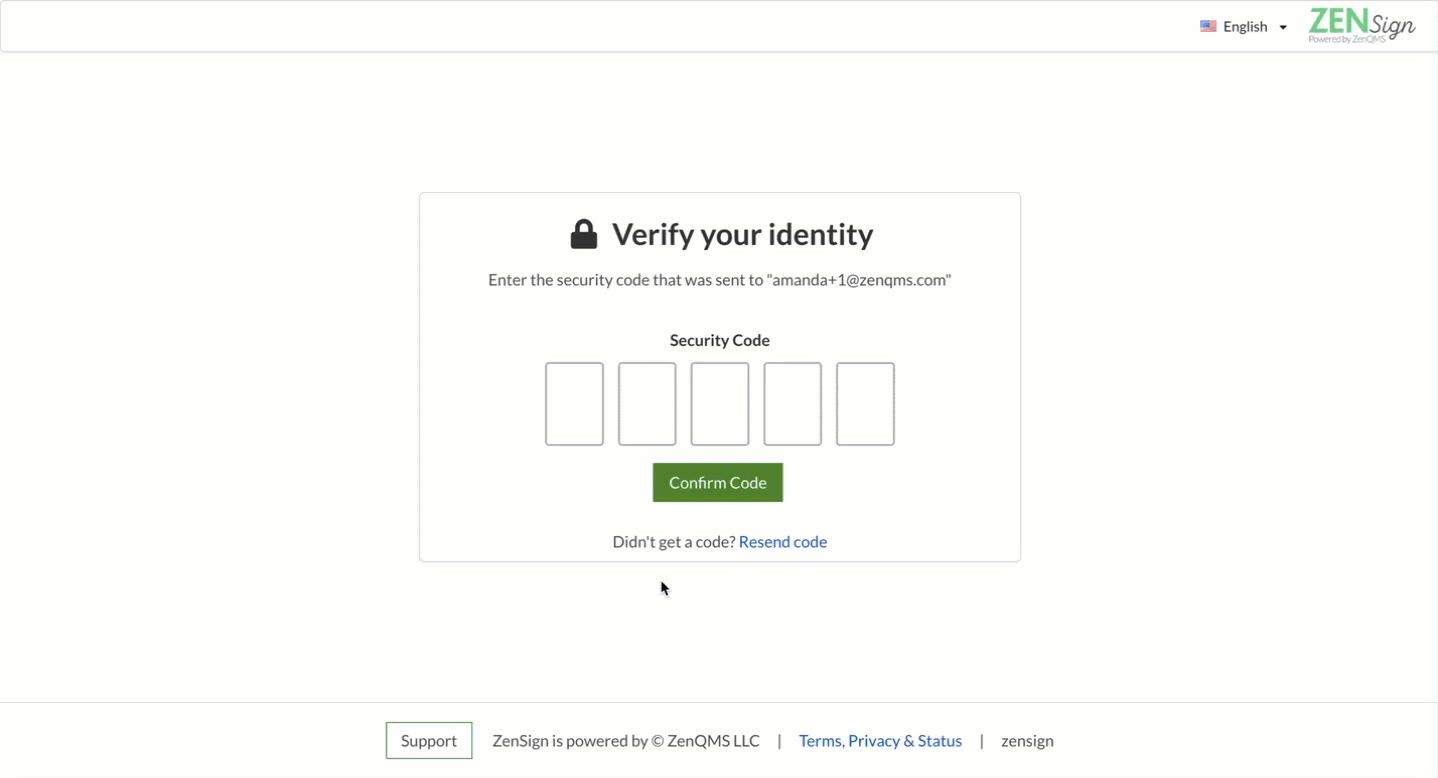
Task: Select the second security code box
Action: (647, 404)
